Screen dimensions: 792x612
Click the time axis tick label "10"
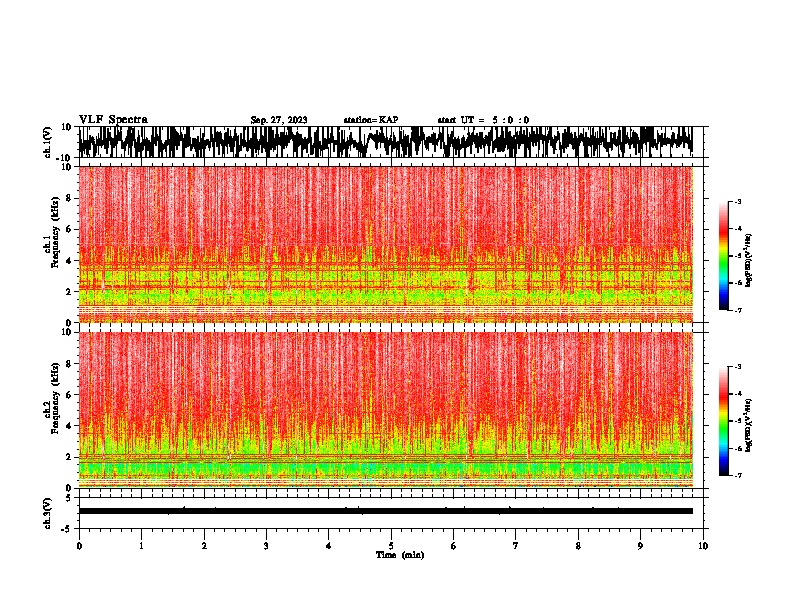703,546
